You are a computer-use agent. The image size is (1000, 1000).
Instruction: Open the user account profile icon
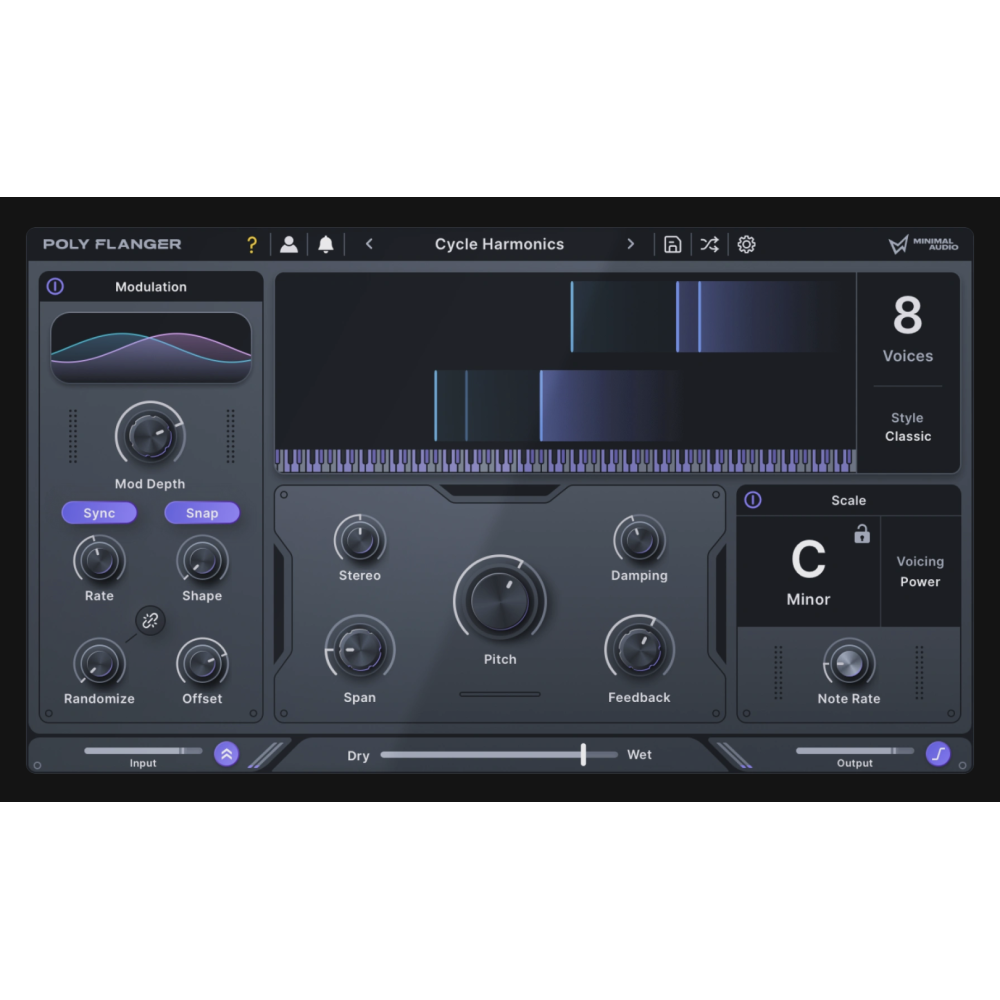[x=289, y=243]
